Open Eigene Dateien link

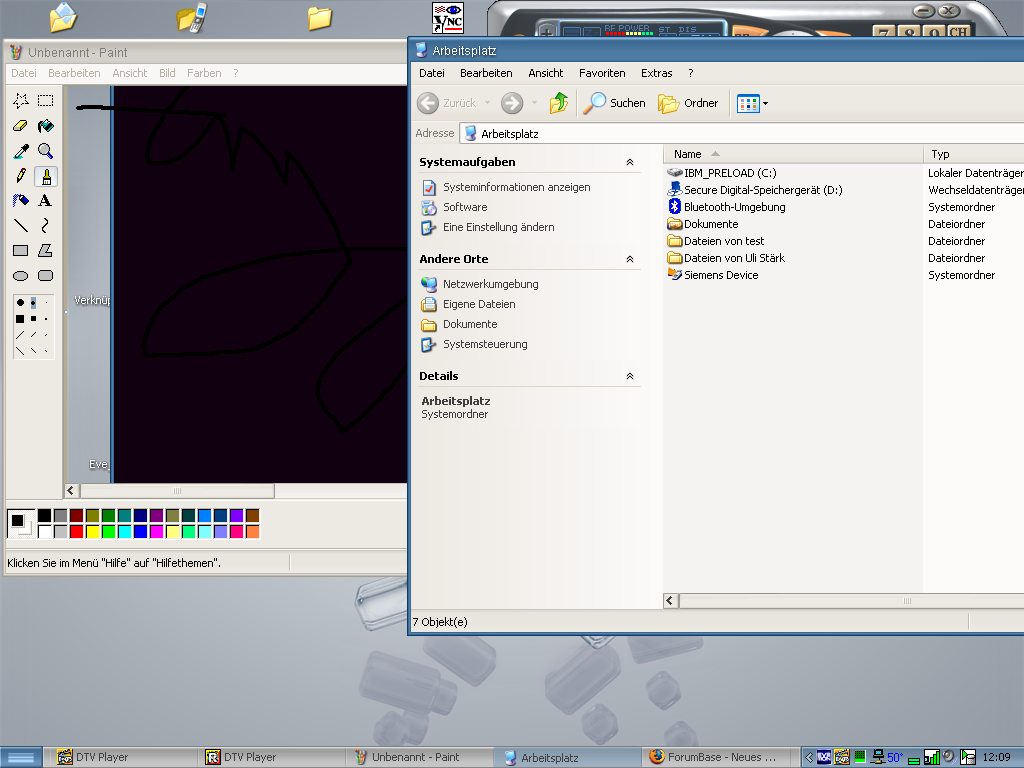tap(479, 304)
